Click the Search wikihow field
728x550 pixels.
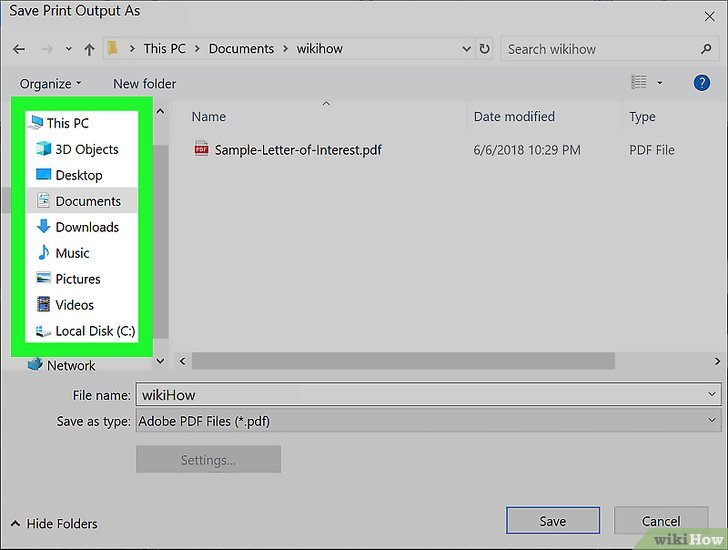608,49
